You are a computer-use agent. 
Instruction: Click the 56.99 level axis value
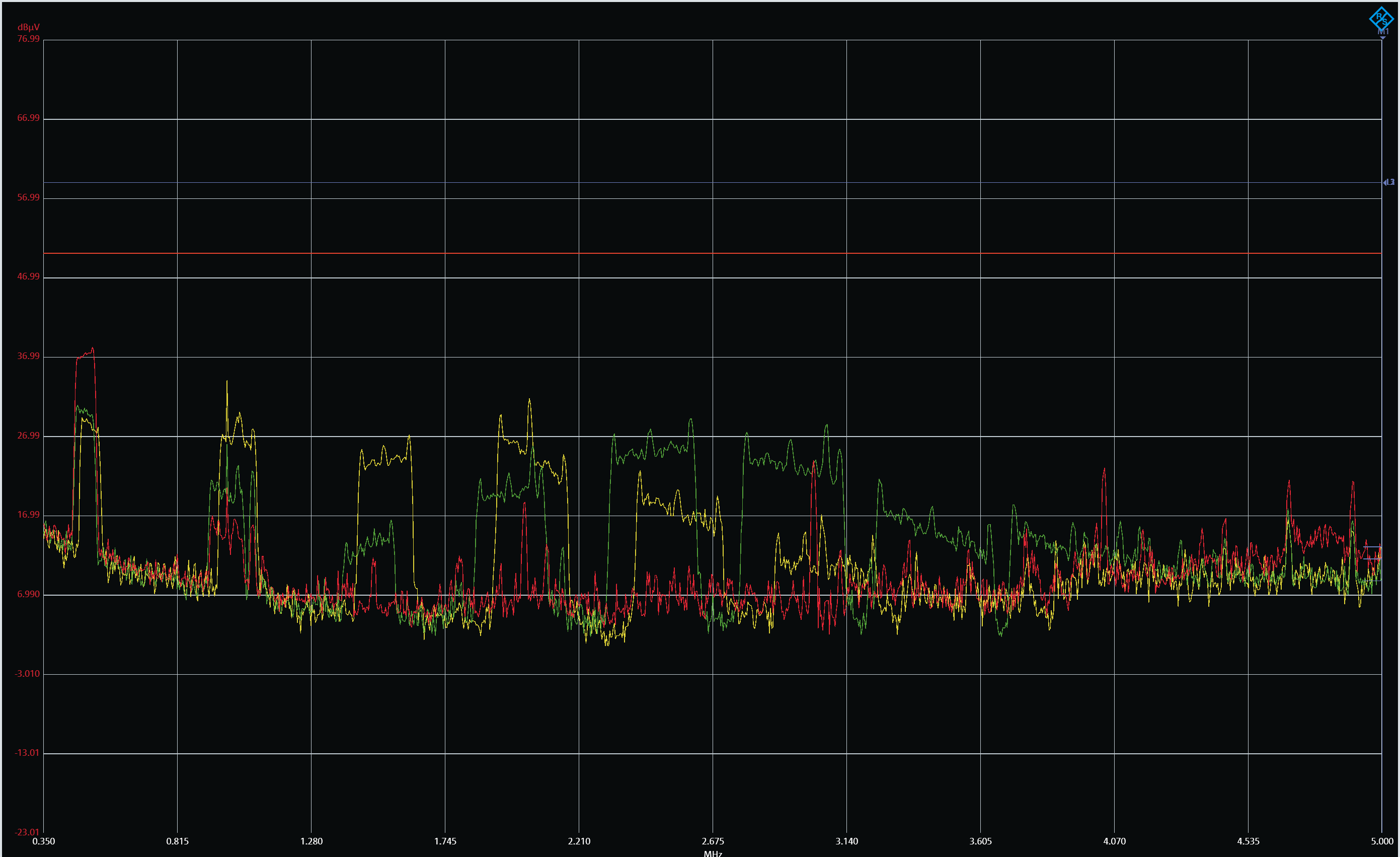[28, 197]
